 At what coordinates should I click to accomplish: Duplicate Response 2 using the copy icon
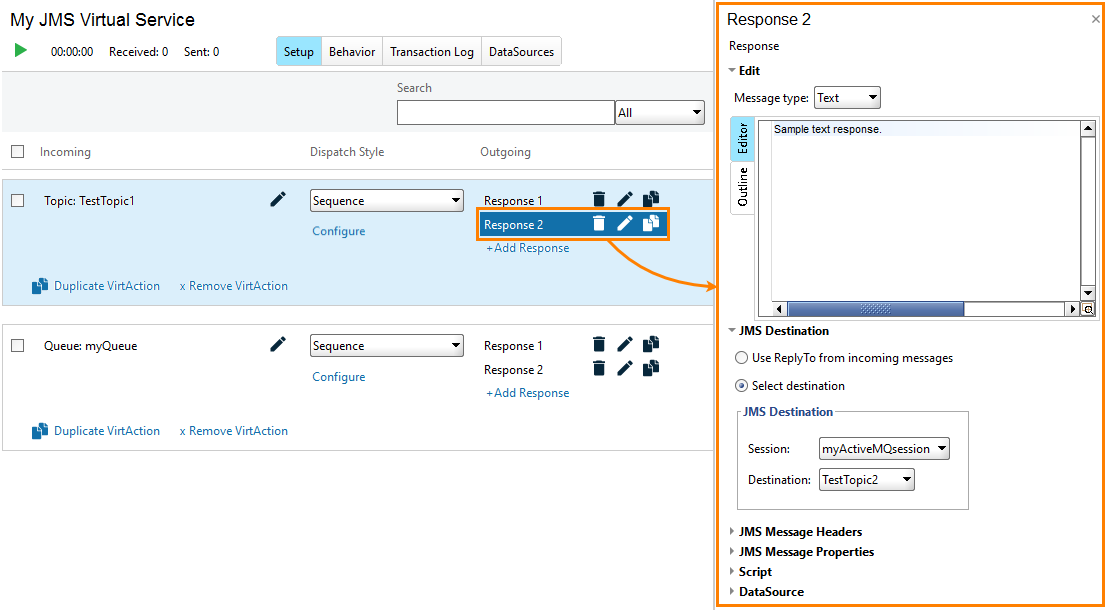[x=650, y=224]
